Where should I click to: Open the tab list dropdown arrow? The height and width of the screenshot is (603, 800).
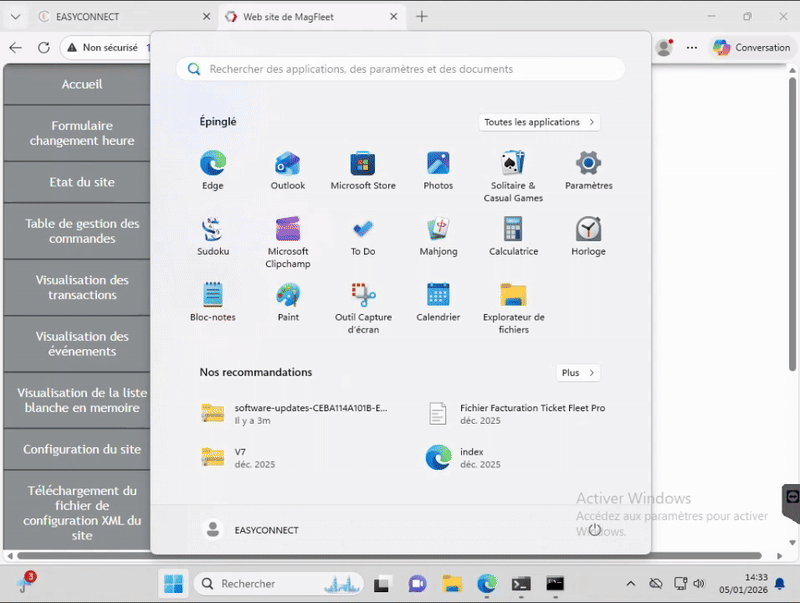[x=15, y=17]
